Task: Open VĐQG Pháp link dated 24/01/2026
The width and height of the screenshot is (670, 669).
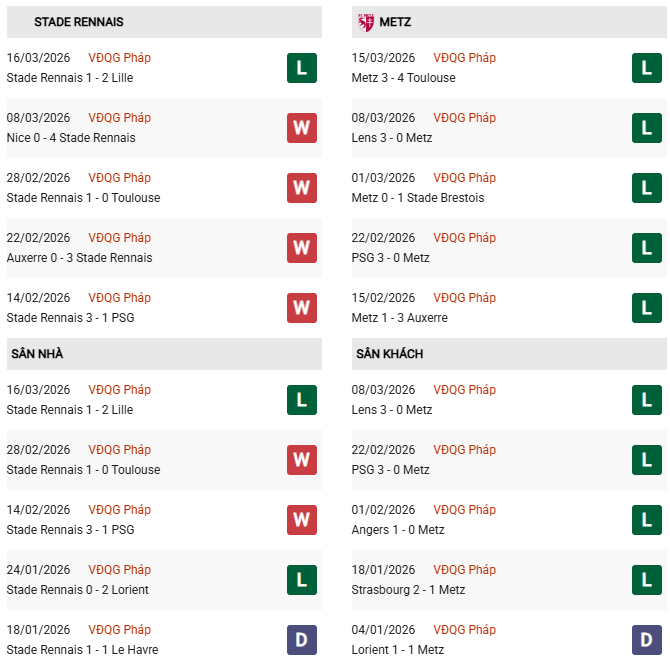Action: pyautogui.click(x=119, y=570)
